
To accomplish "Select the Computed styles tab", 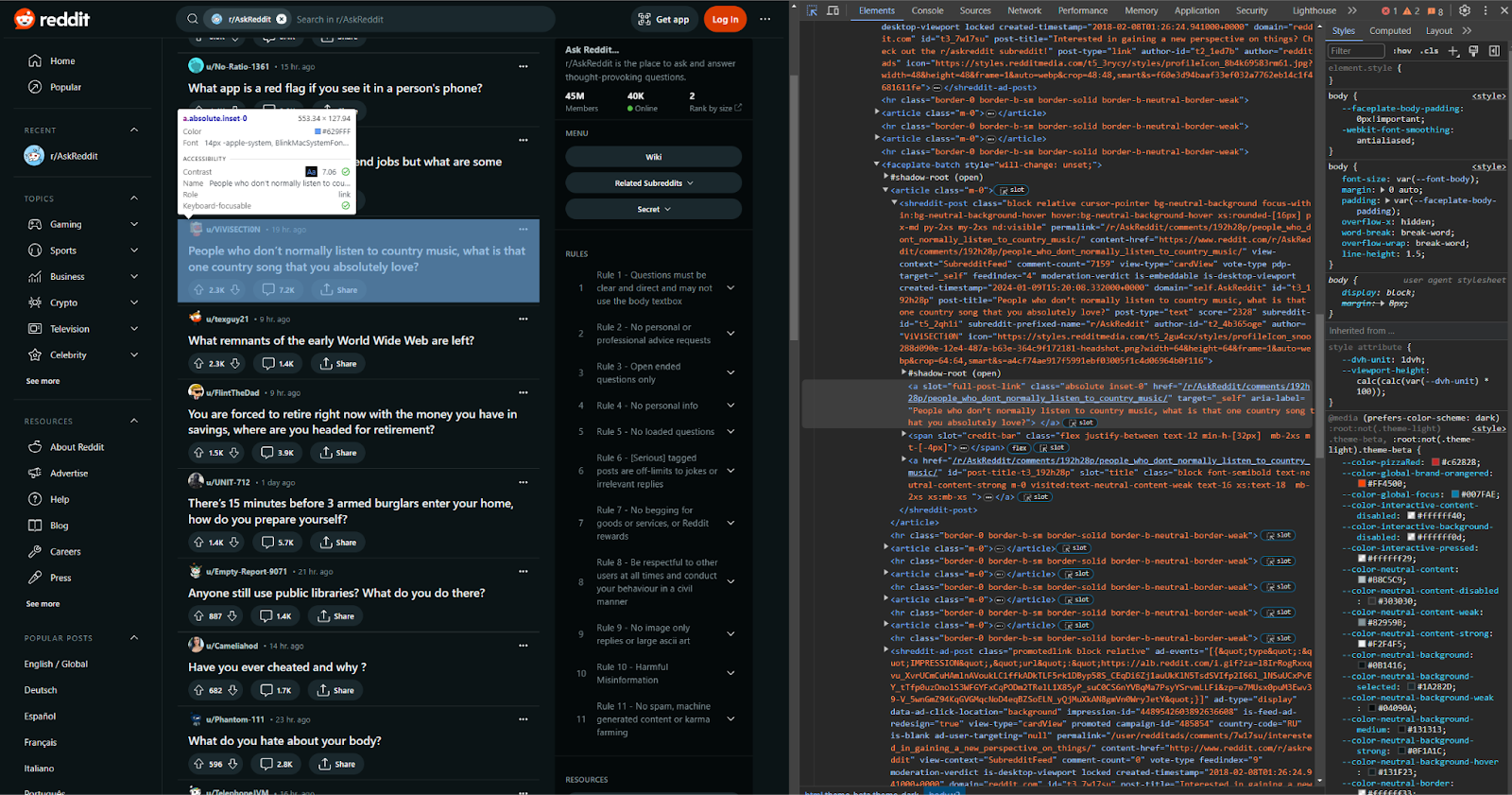I will click(1390, 31).
